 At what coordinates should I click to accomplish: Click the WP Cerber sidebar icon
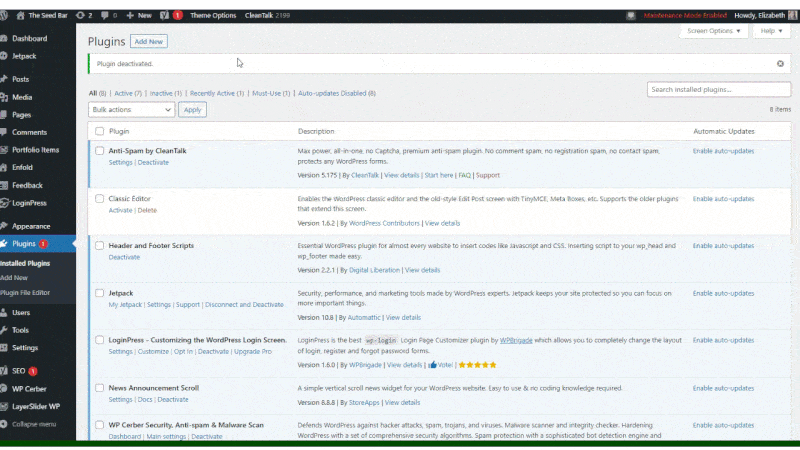(x=4, y=389)
